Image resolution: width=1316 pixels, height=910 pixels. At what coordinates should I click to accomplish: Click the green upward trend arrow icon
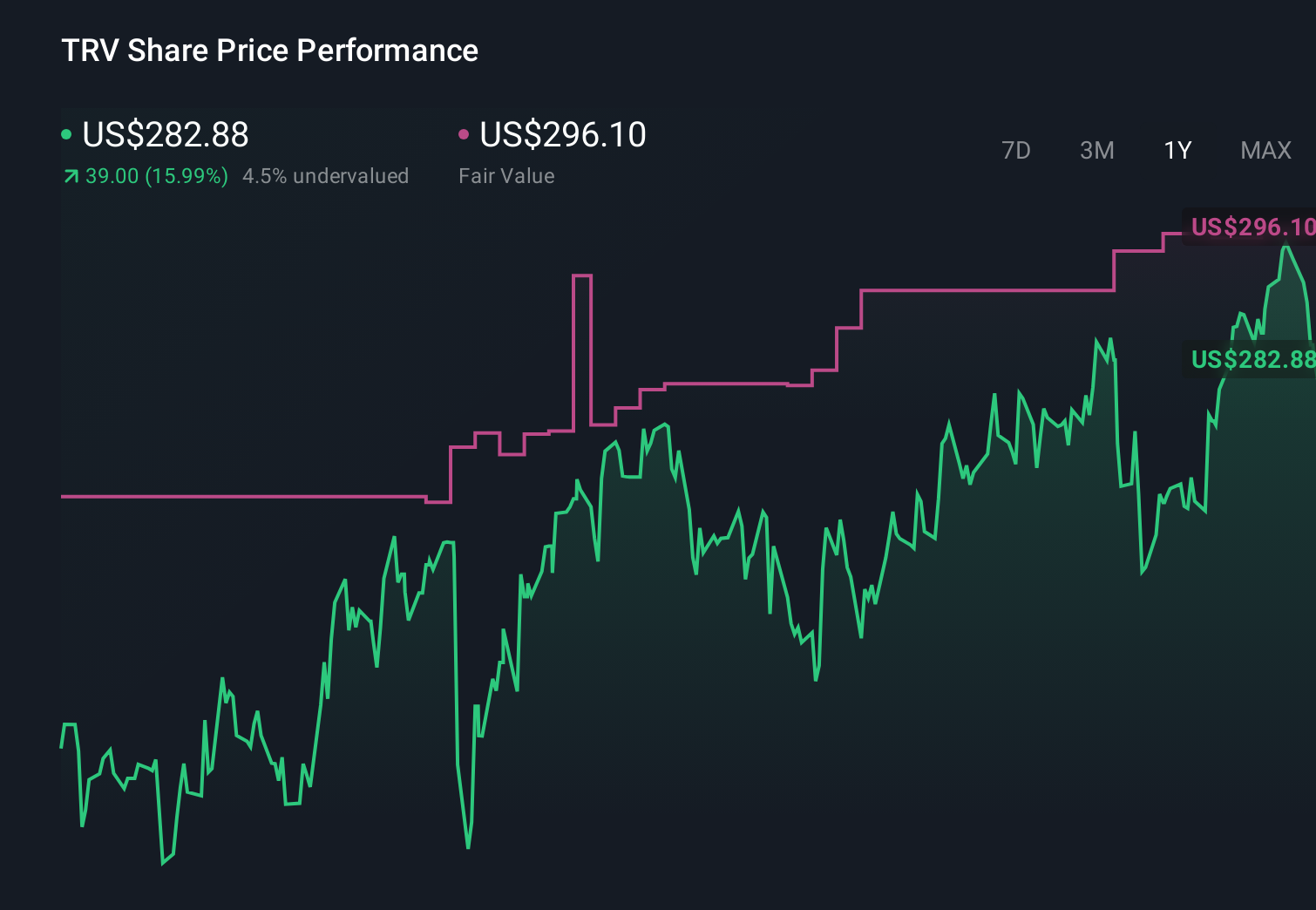(71, 177)
